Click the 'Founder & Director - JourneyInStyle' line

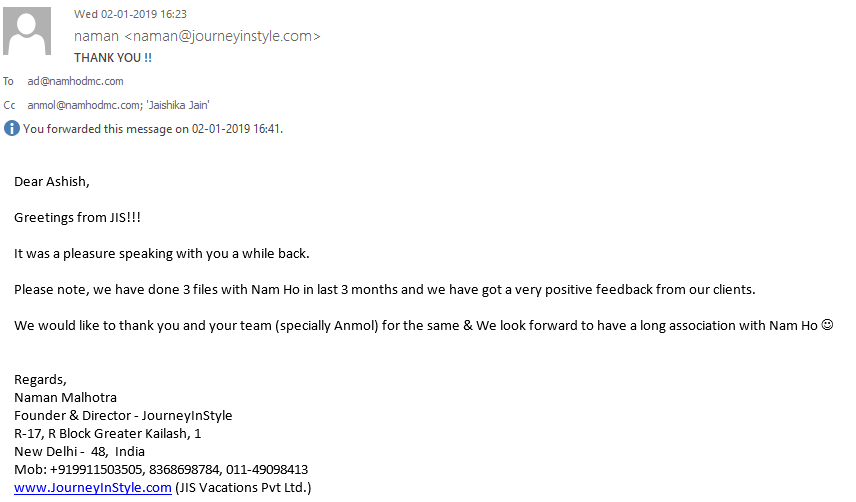(123, 416)
